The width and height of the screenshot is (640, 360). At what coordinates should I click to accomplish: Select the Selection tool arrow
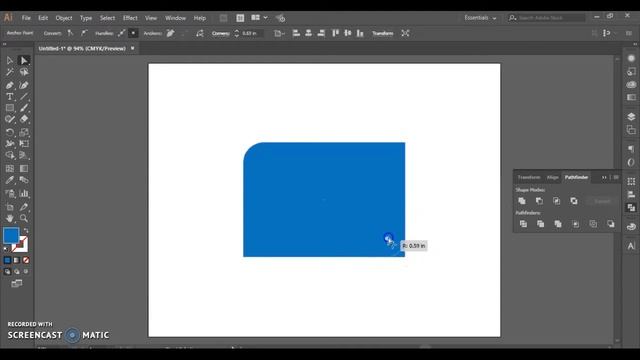point(10,60)
